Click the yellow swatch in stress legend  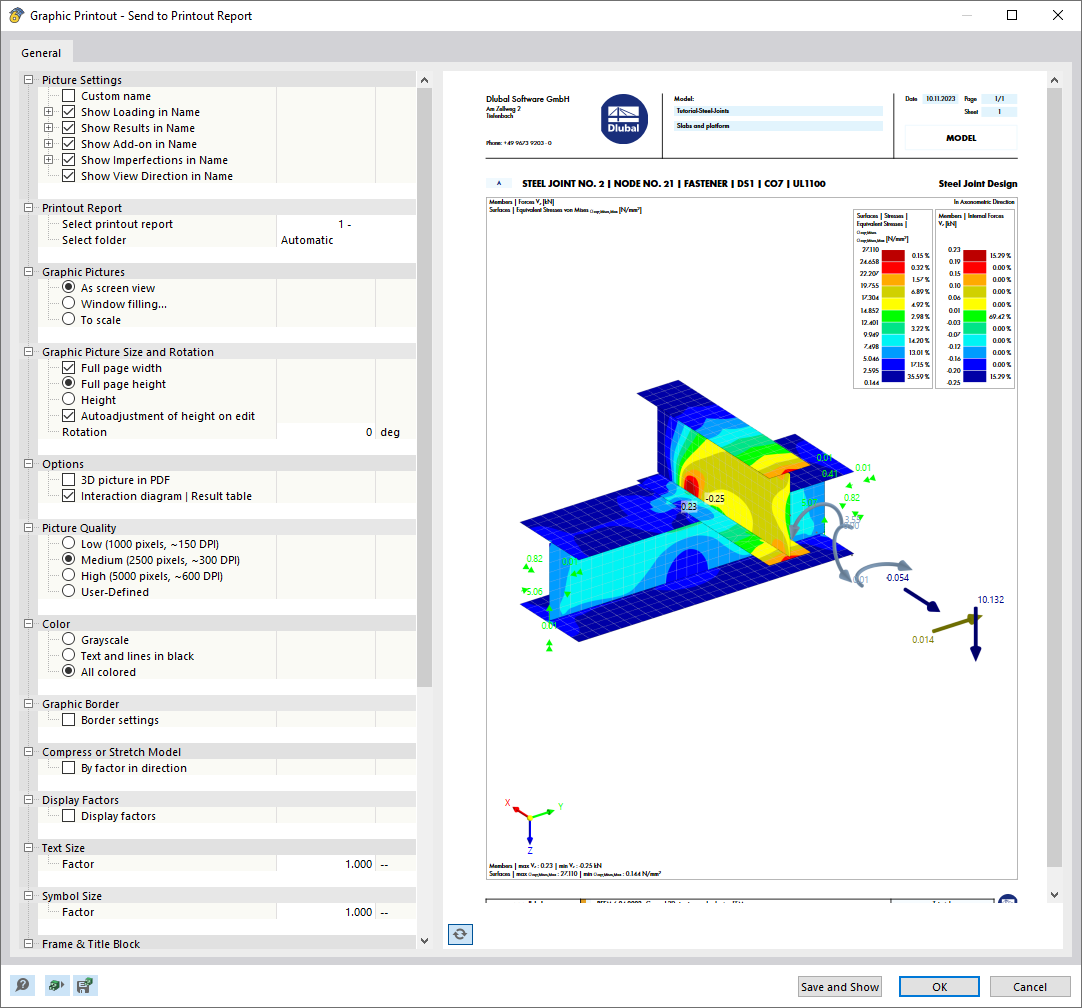pyautogui.click(x=893, y=304)
